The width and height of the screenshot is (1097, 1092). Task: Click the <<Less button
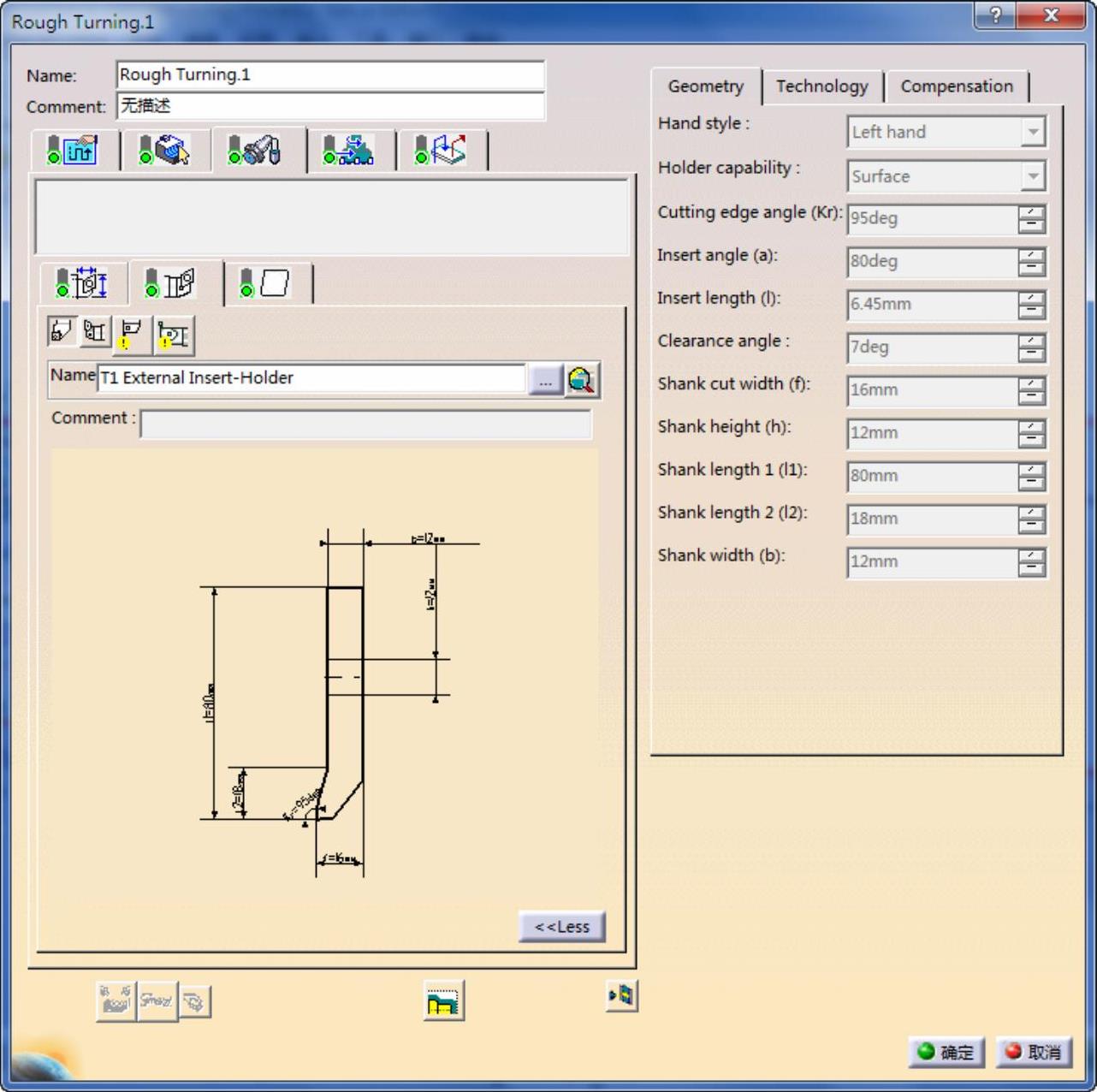pos(561,927)
